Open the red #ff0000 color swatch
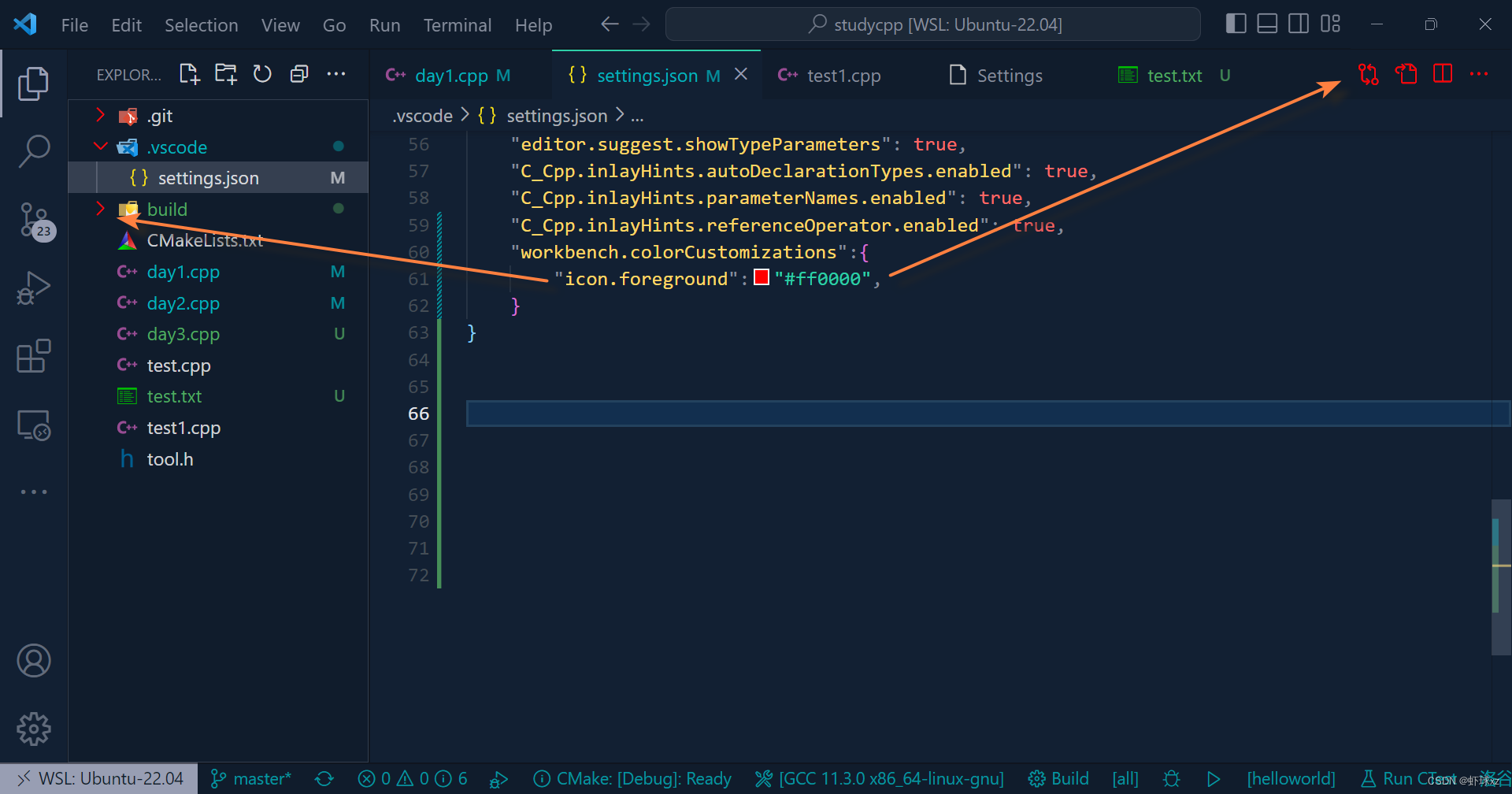1512x794 pixels. click(762, 277)
